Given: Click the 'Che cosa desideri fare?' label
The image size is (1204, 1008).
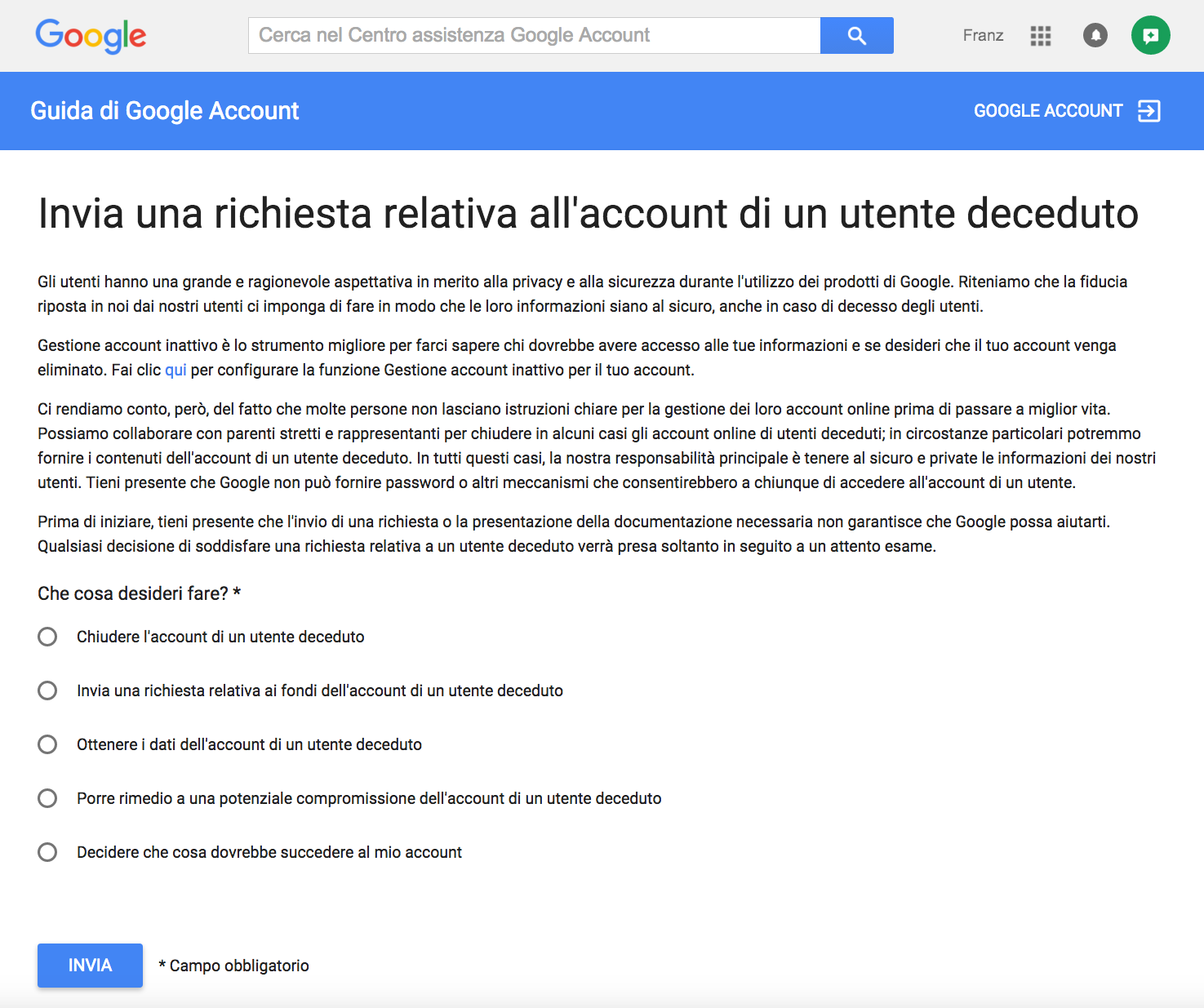Looking at the screenshot, I should coord(139,593).
